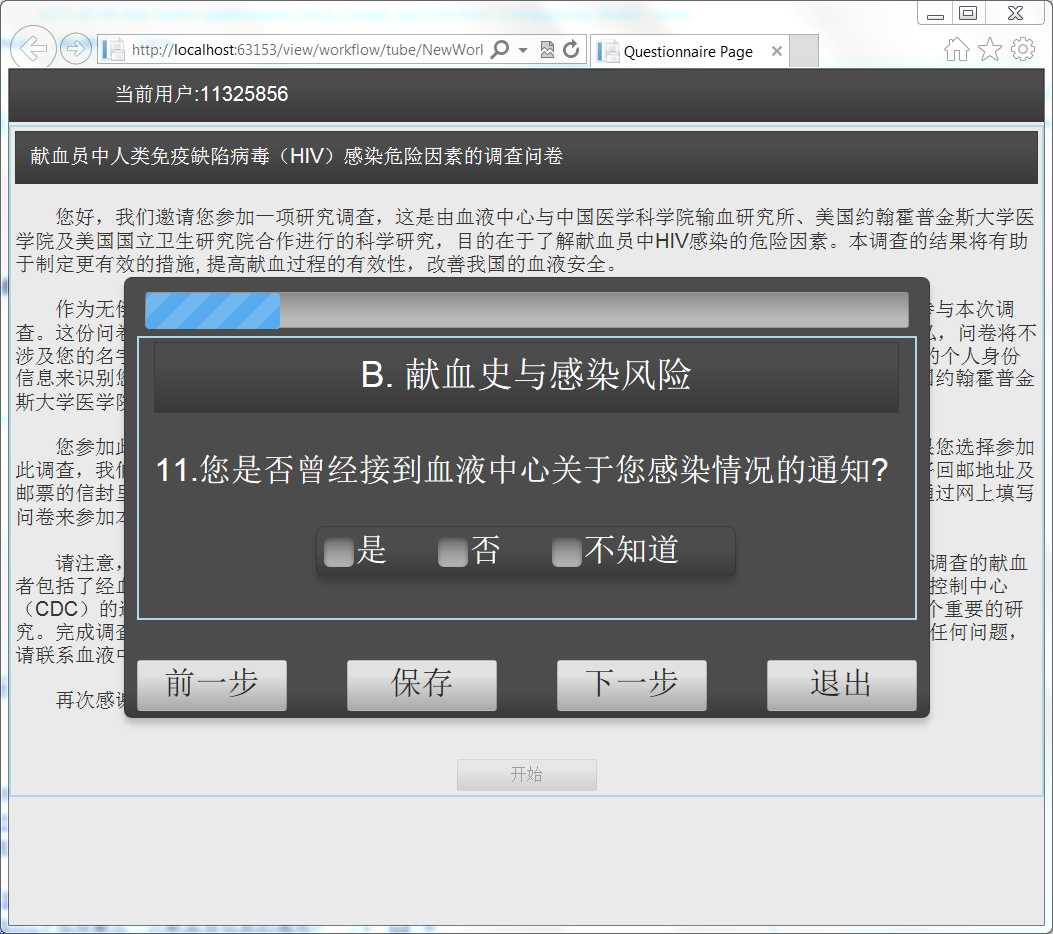This screenshot has height=934, width=1053.
Task: Click the page icon on Questionnaire tab
Action: click(x=608, y=51)
